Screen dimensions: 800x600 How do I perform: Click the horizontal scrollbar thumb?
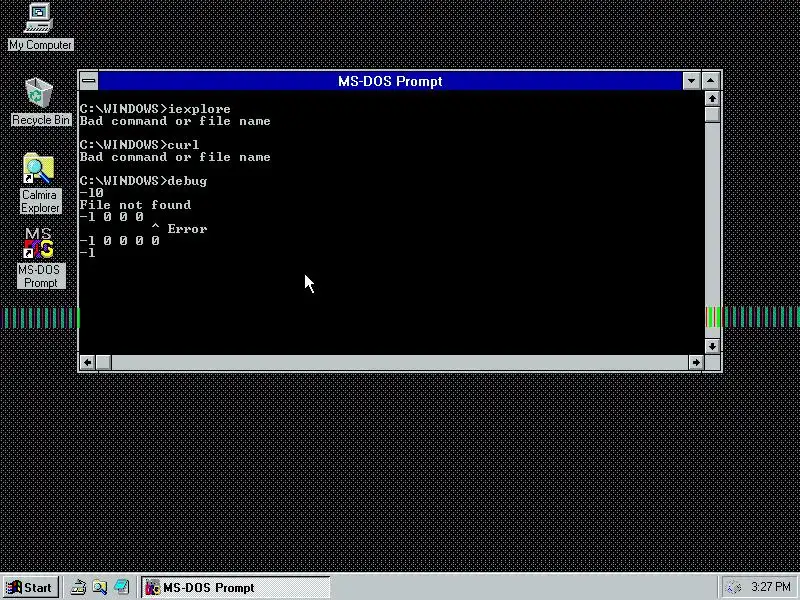tap(104, 362)
